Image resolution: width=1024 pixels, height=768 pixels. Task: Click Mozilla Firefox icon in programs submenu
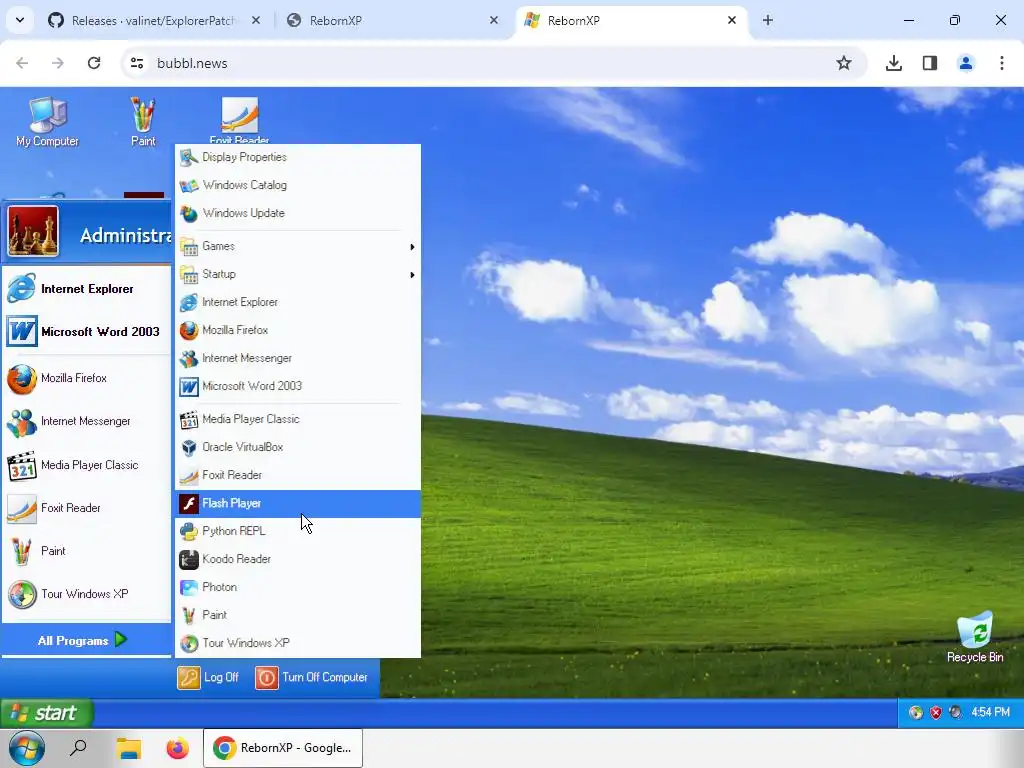pyautogui.click(x=189, y=330)
